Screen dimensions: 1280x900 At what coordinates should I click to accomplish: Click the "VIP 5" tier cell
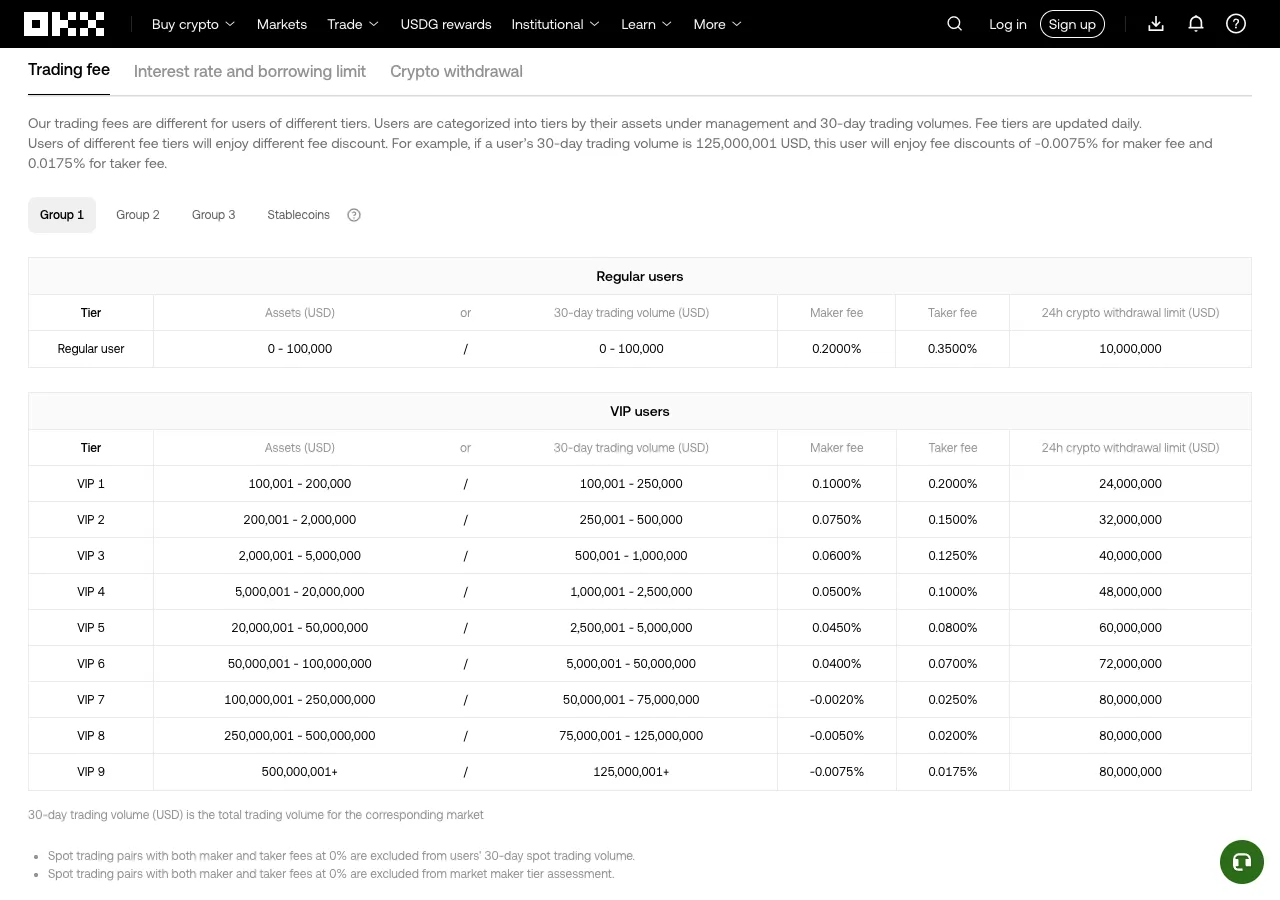(x=91, y=628)
